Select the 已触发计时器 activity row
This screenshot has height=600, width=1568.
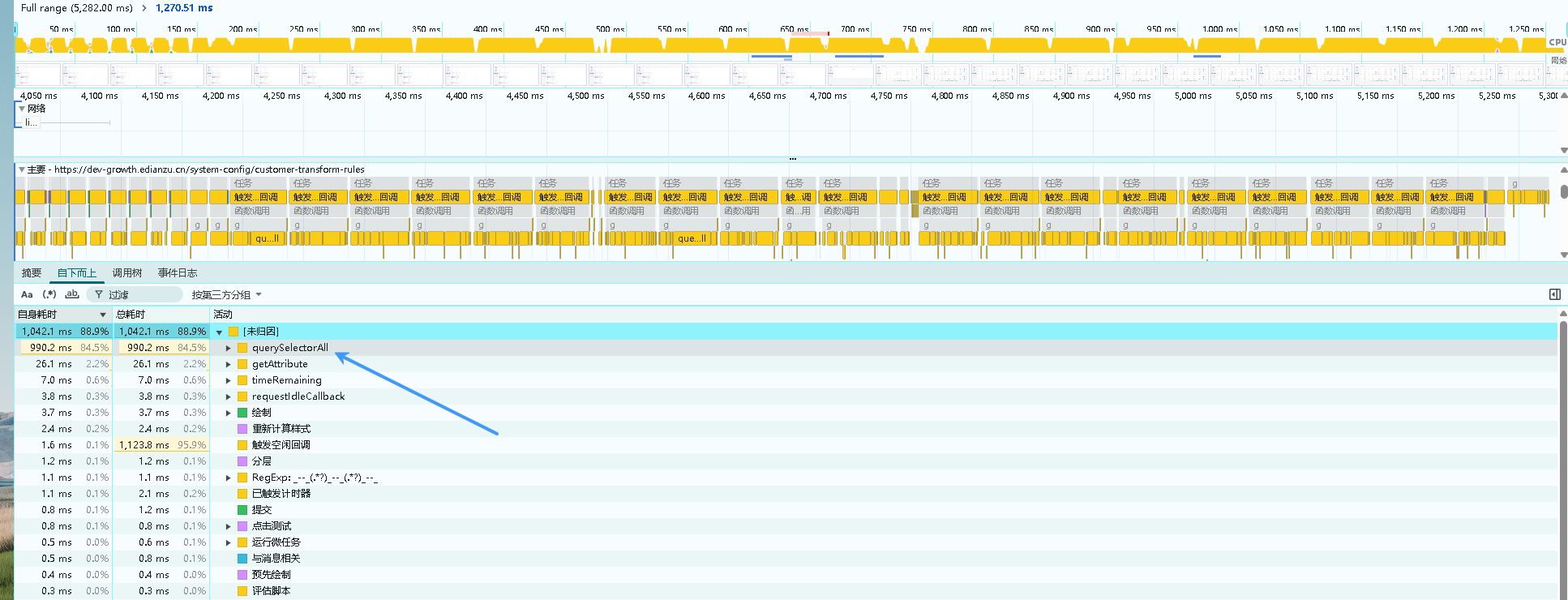click(786, 494)
